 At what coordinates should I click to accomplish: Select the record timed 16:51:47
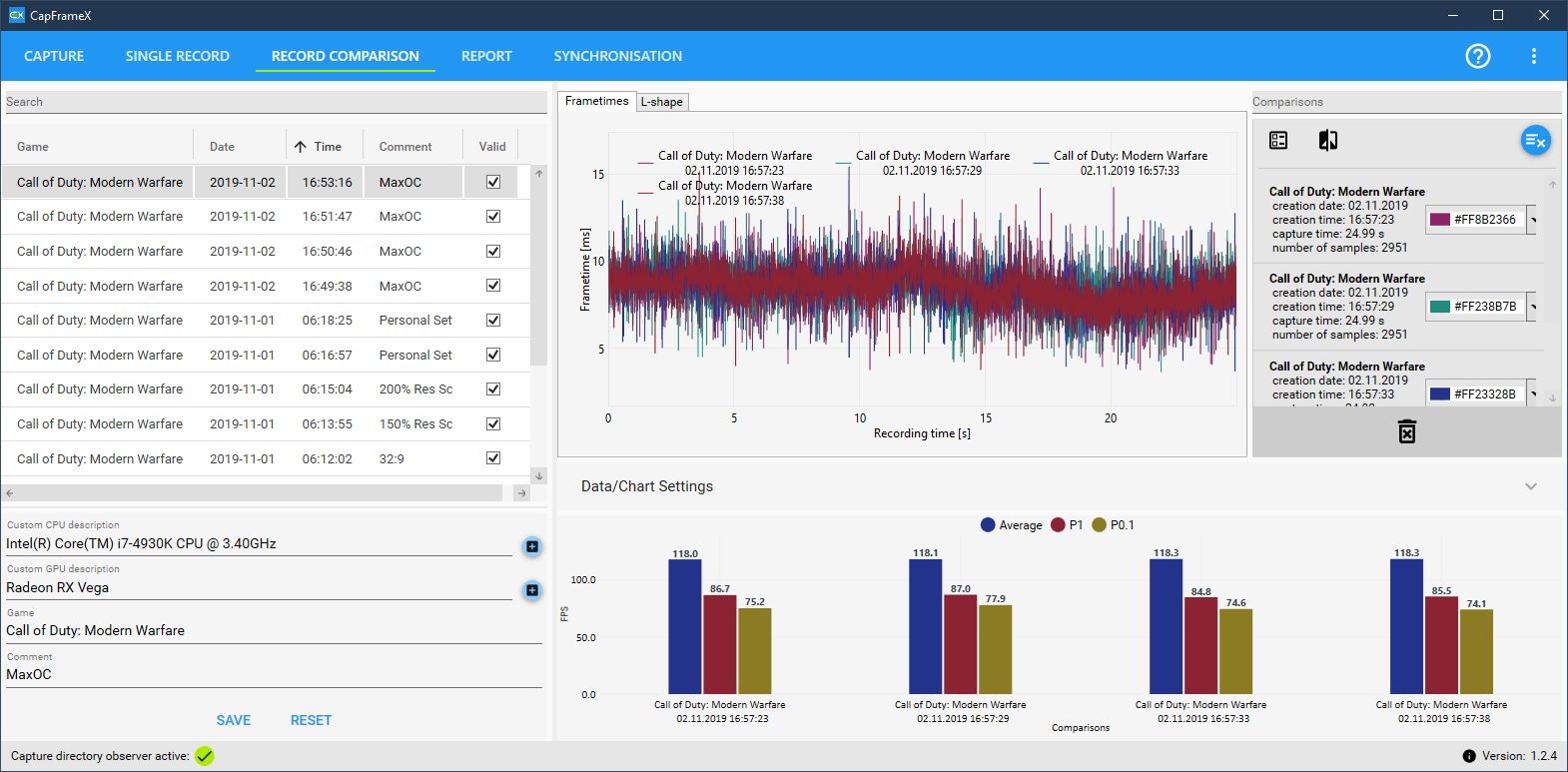266,216
